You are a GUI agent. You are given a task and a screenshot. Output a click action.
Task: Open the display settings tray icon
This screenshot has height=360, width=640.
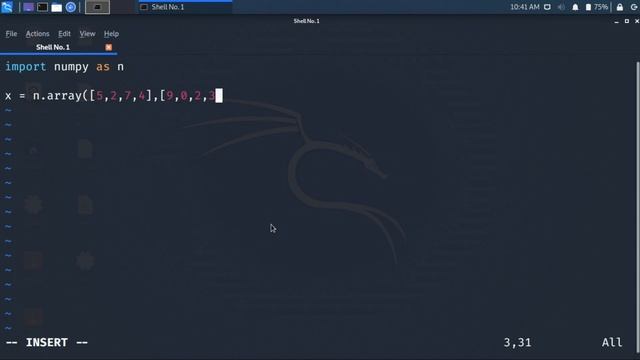pos(547,7)
